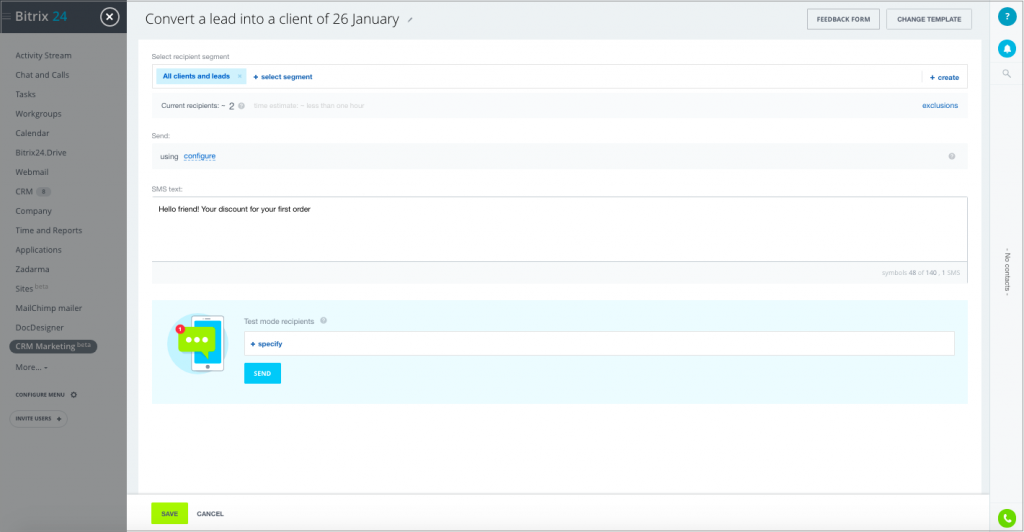The height and width of the screenshot is (532, 1024).
Task: Open Company menu item
Action: click(x=33, y=211)
